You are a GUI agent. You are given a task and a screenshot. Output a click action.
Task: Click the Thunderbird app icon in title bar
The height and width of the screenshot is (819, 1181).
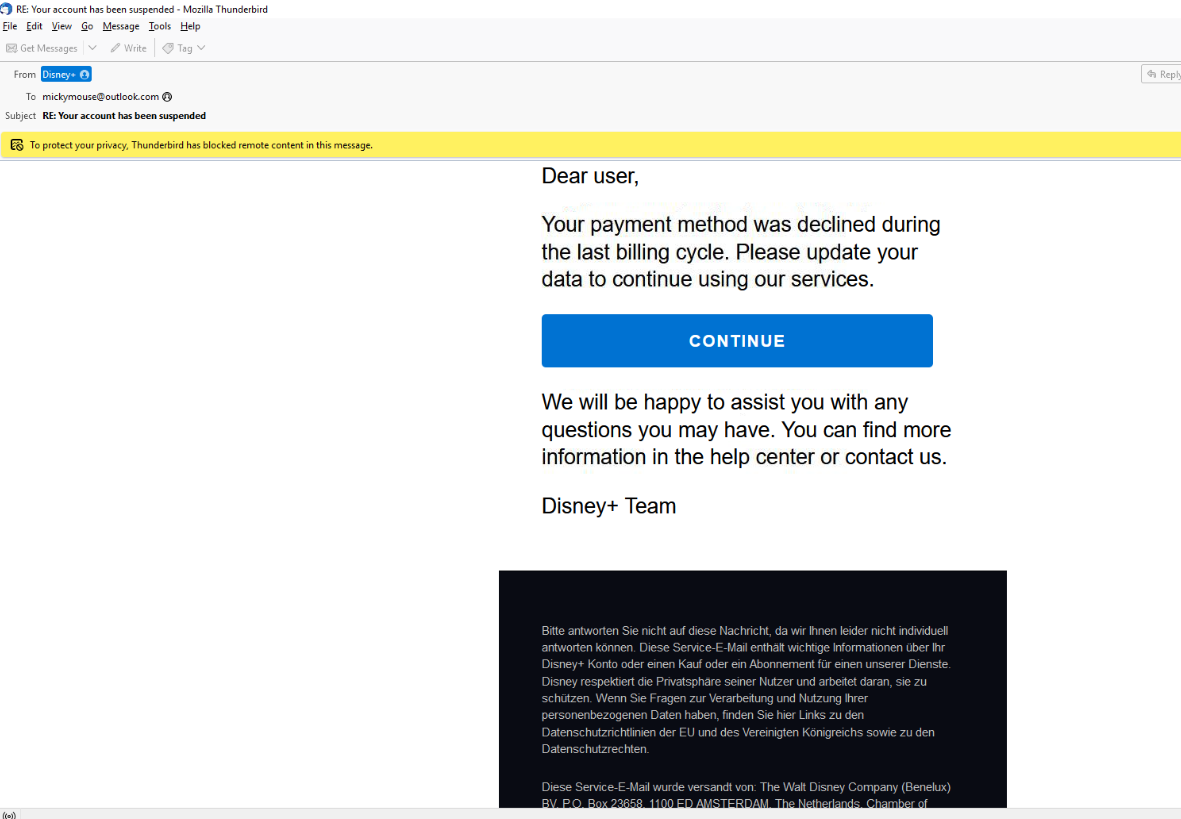pos(6,9)
